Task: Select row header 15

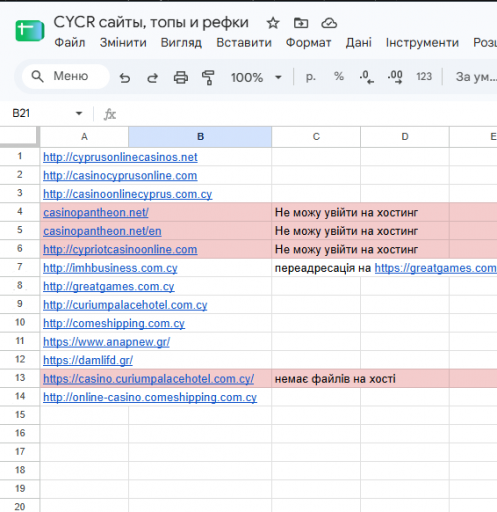Action: (20, 415)
